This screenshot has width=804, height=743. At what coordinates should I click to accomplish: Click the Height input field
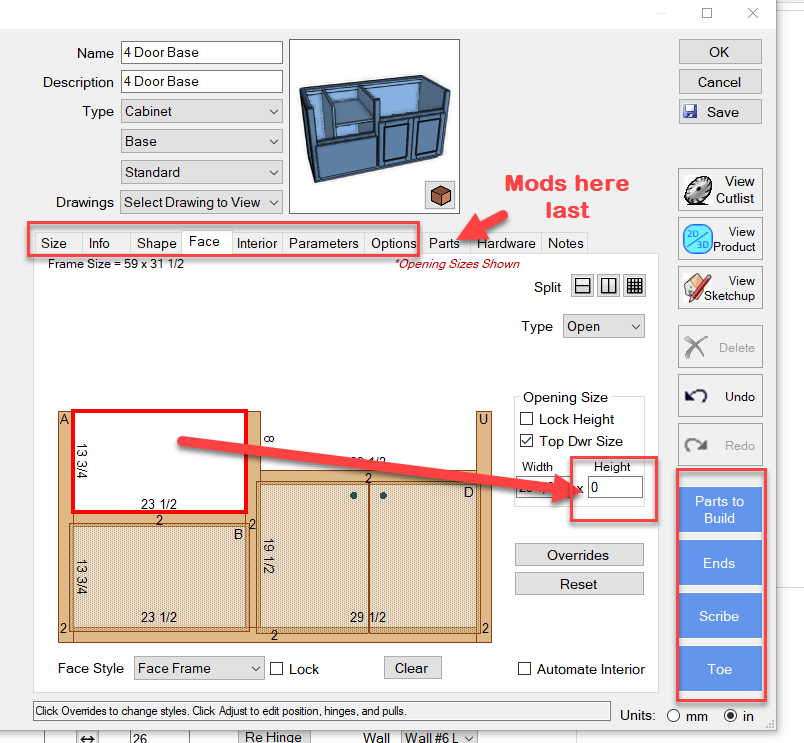click(615, 487)
